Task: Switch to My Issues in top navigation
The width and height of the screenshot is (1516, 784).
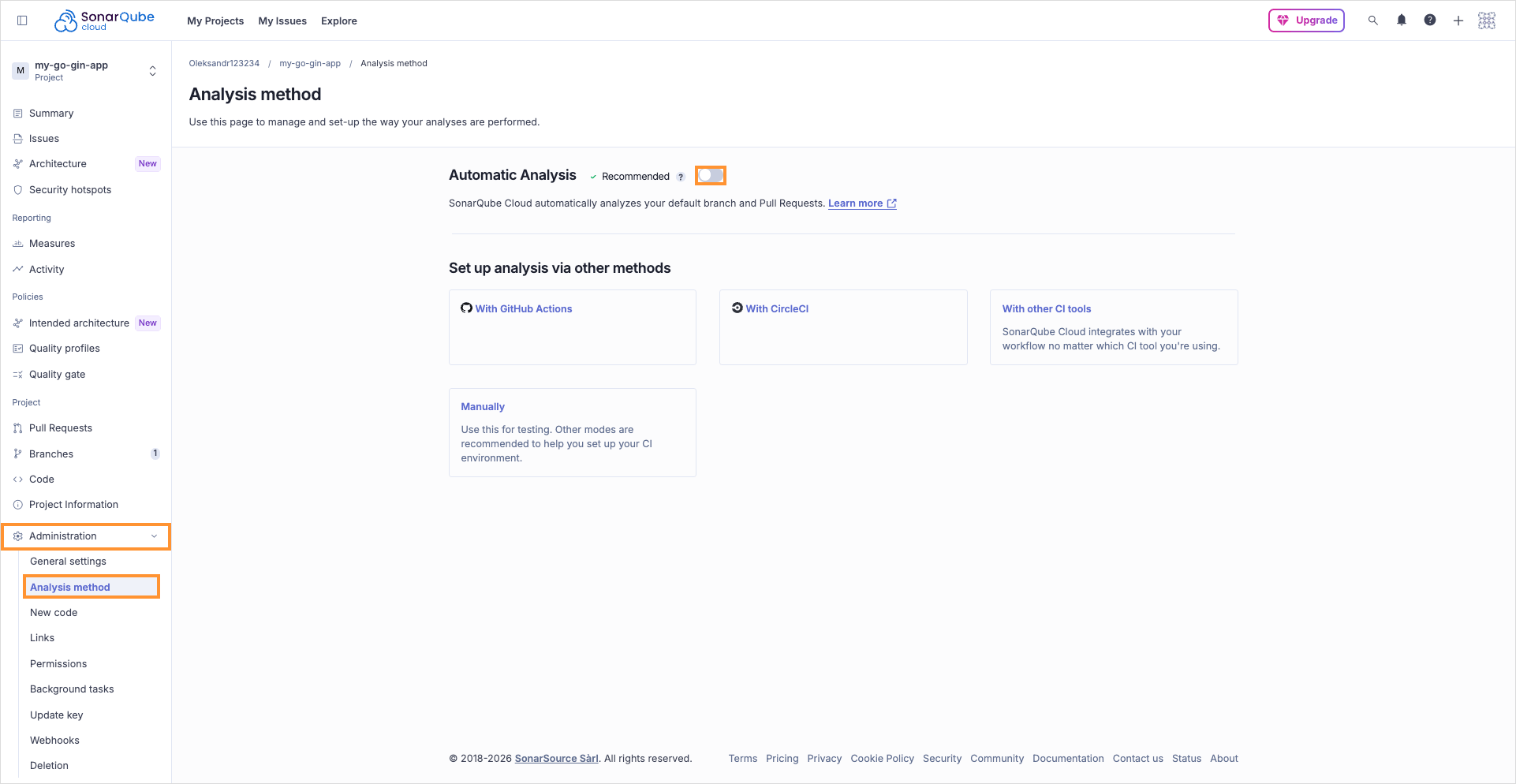Action: 282,21
